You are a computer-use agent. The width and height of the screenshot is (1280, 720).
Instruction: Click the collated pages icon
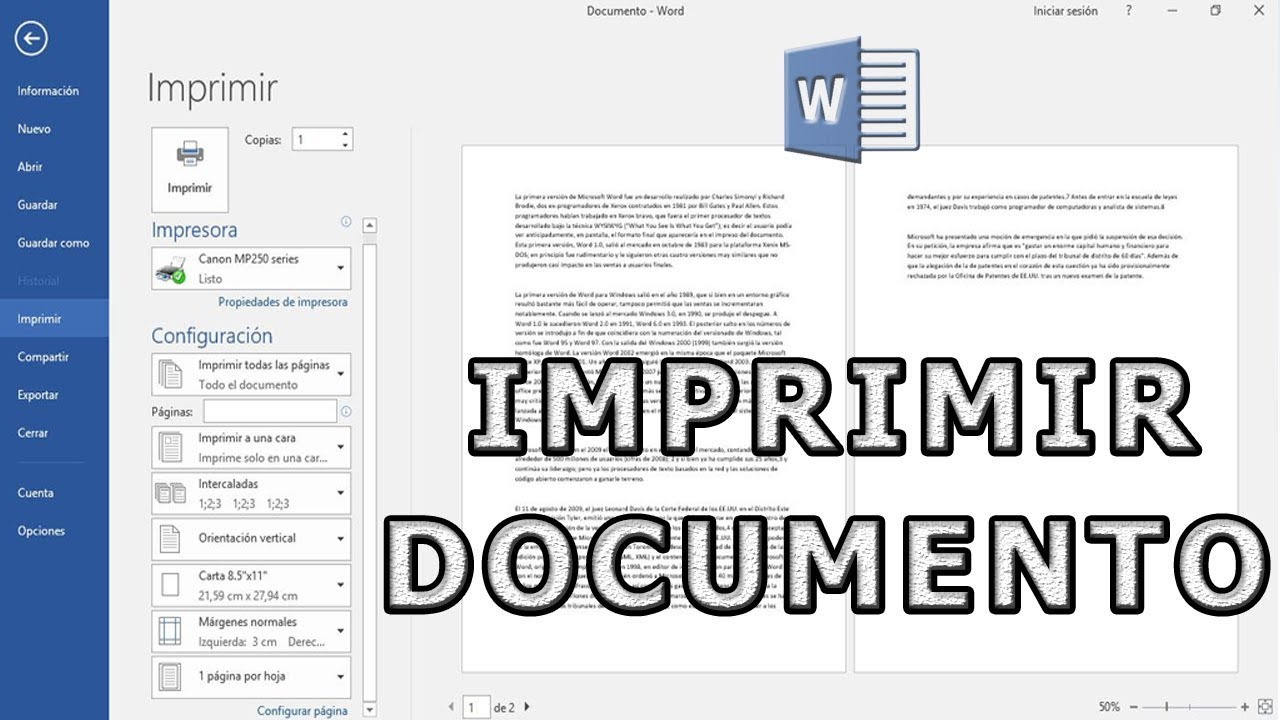coord(171,493)
